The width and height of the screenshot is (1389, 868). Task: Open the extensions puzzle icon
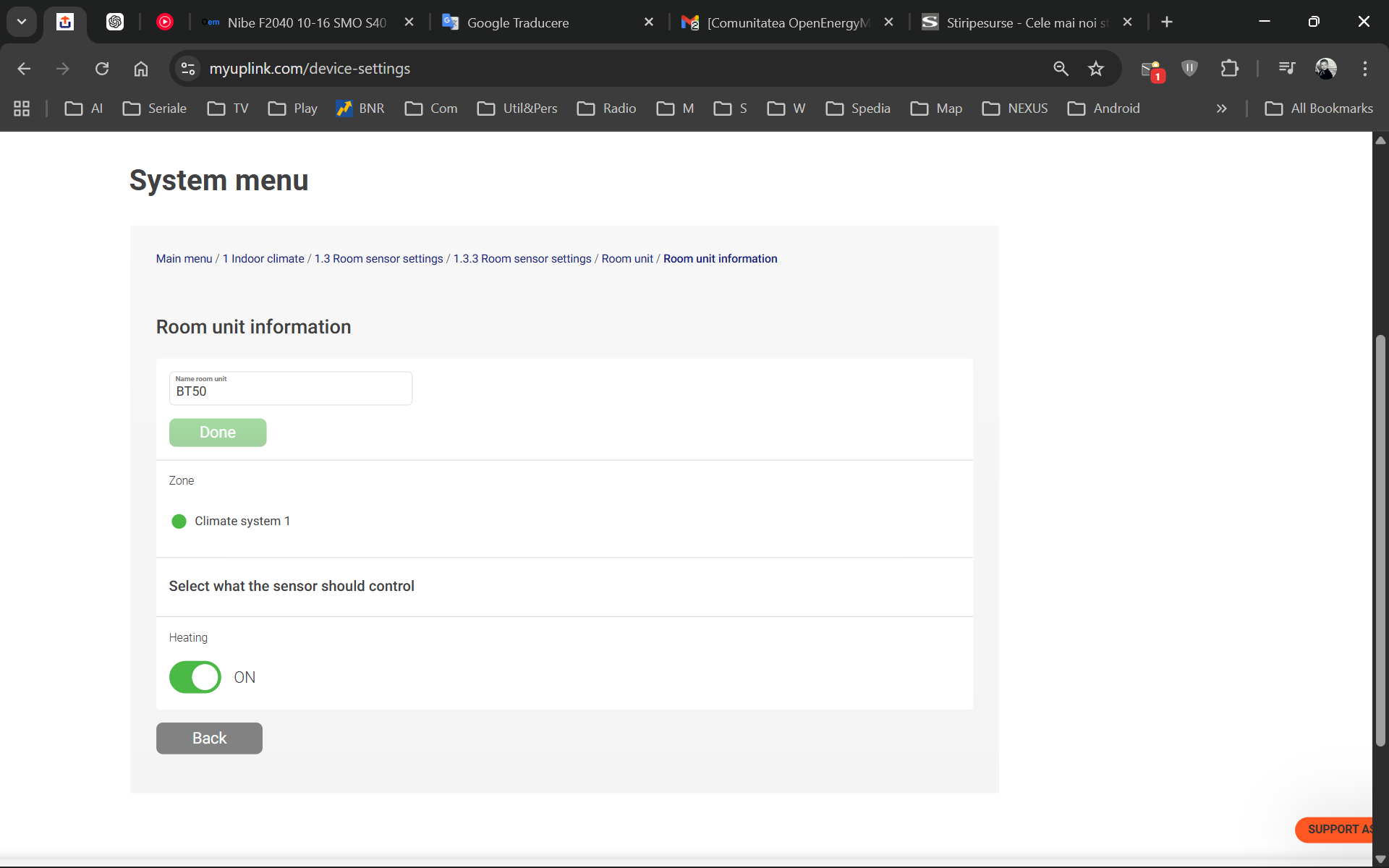point(1229,69)
